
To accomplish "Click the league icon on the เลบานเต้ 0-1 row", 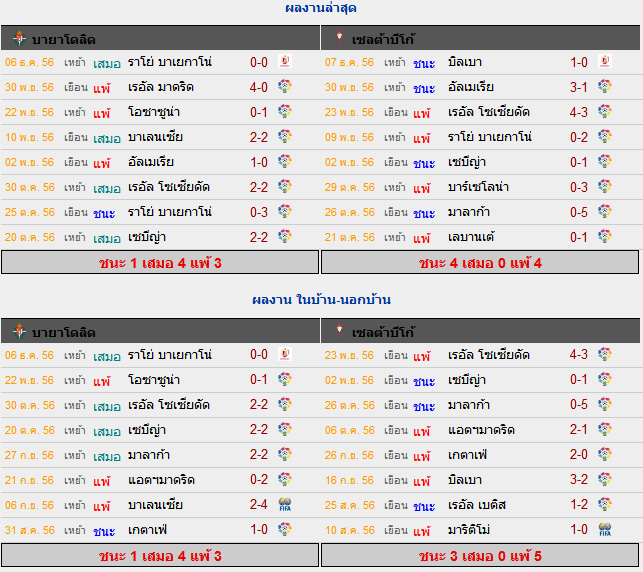I will click(605, 237).
